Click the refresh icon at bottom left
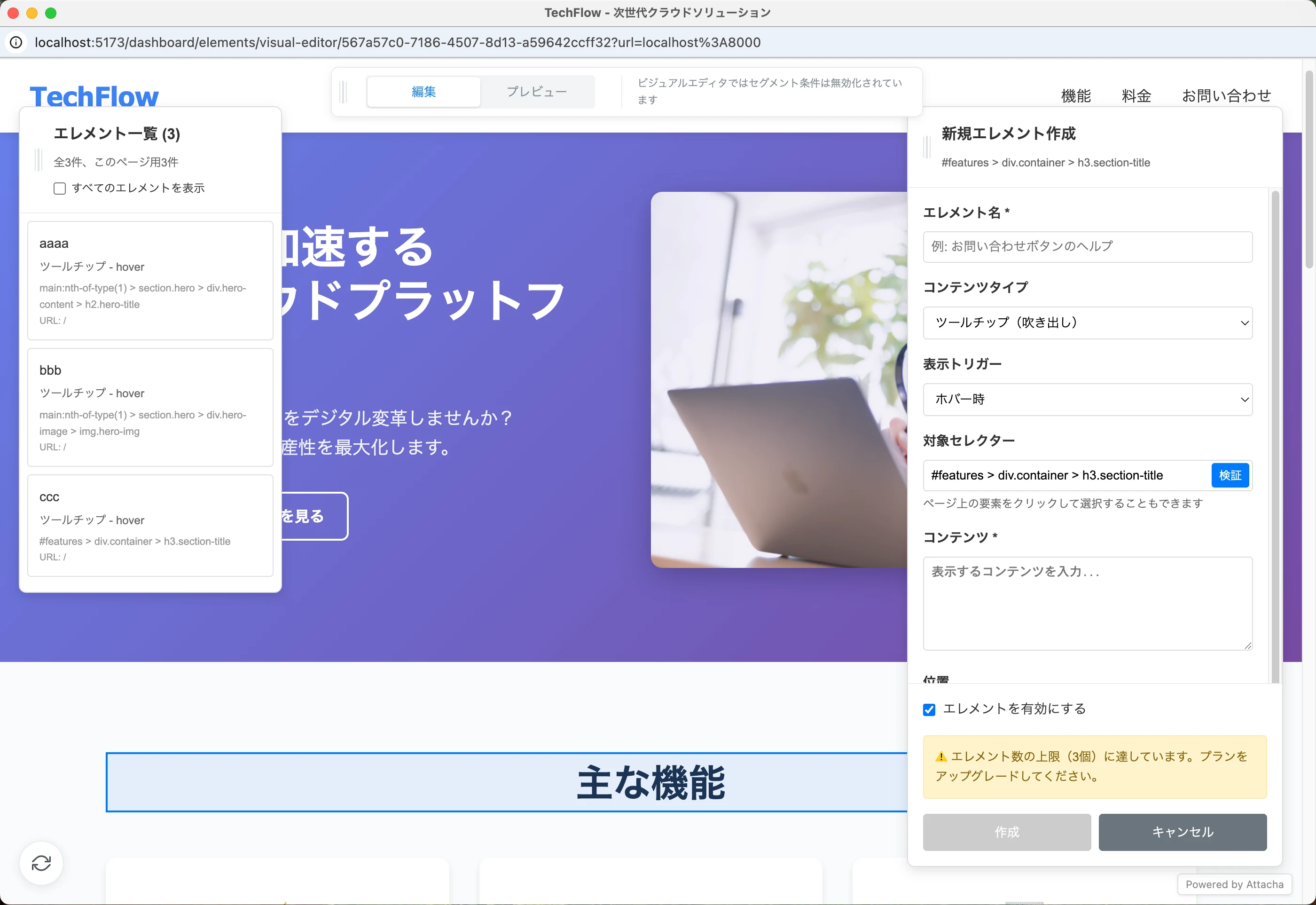This screenshot has width=1316, height=905. coord(41,863)
